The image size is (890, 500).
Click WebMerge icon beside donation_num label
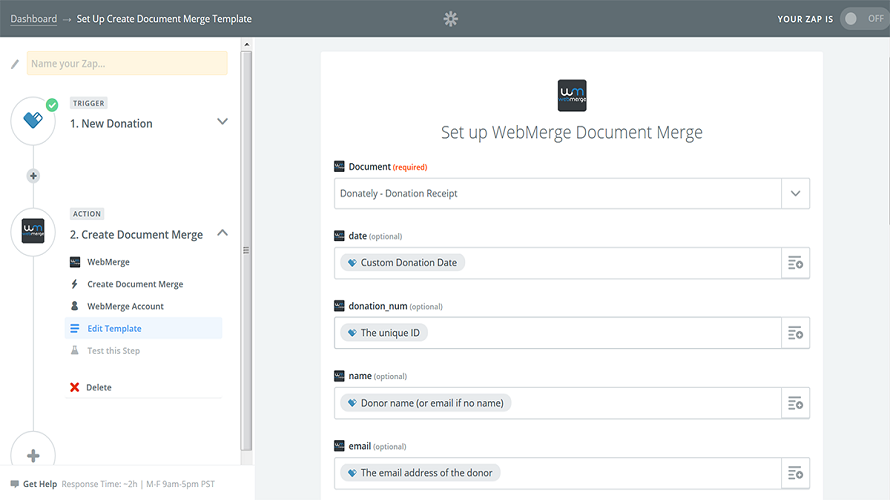pyautogui.click(x=339, y=306)
